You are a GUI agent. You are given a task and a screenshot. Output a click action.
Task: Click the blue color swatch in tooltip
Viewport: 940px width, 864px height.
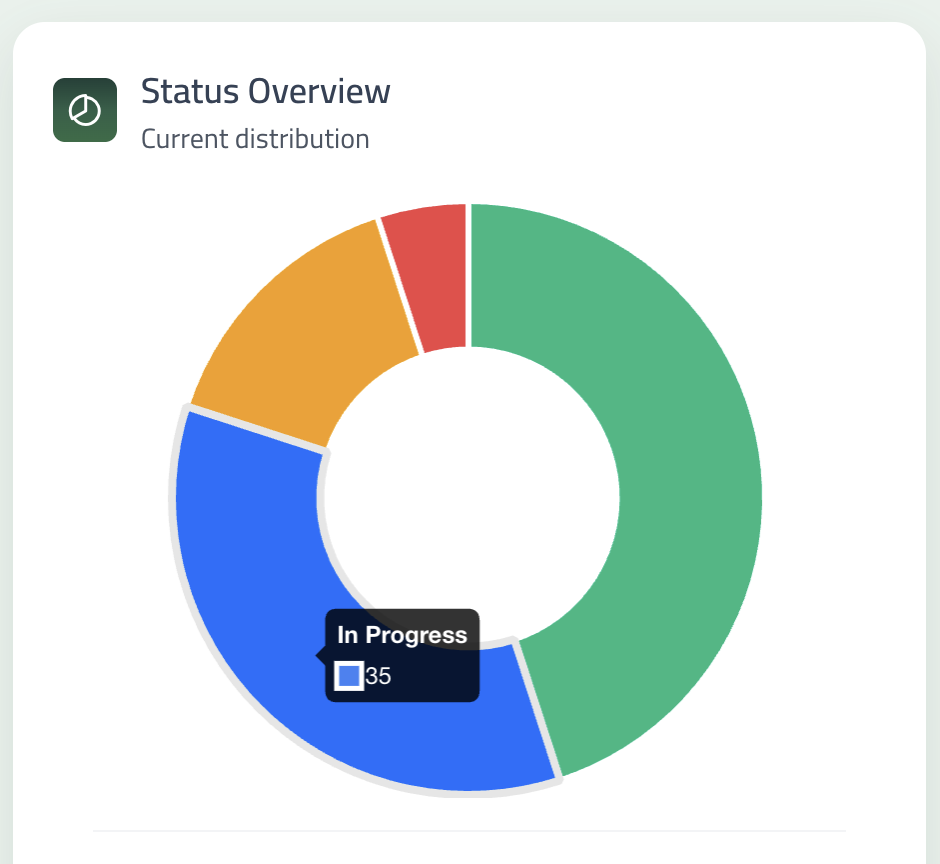(349, 676)
